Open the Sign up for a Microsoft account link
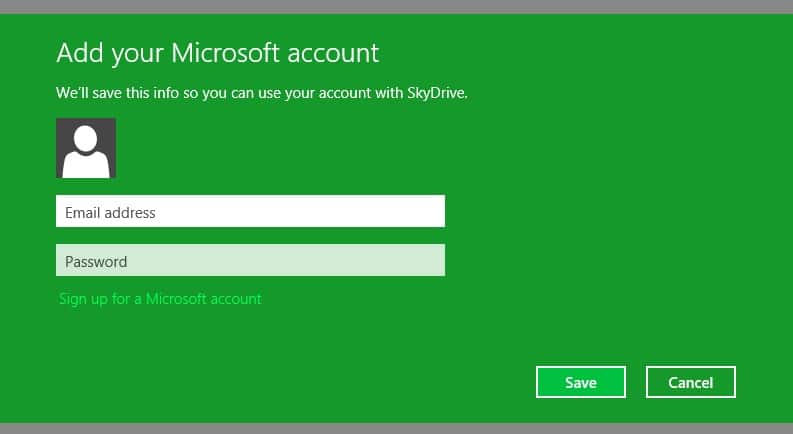Image resolution: width=793 pixels, height=434 pixels. [x=160, y=299]
